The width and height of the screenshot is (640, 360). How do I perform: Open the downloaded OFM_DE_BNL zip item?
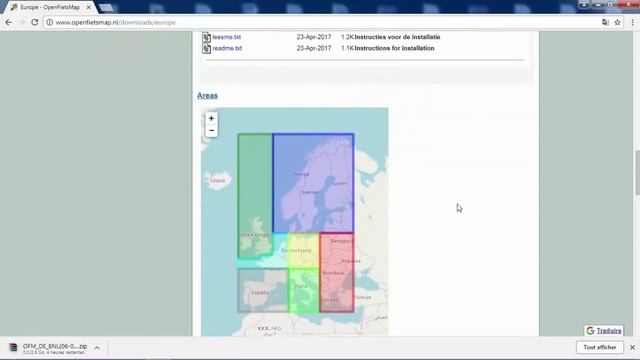[55, 348]
